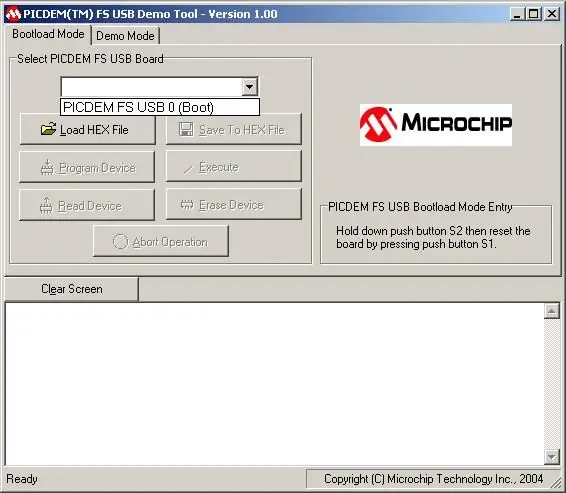Click the Abort Operation button label
Image resolution: width=566 pixels, height=493 pixels.
[x=170, y=242]
